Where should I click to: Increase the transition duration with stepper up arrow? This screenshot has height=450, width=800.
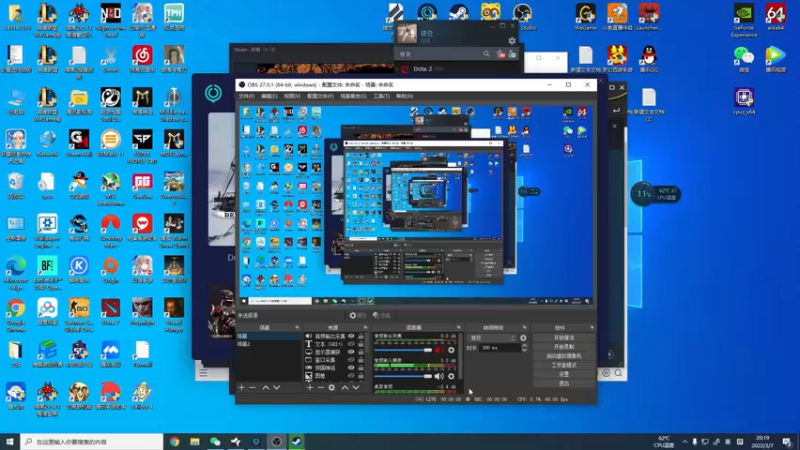tap(524, 345)
